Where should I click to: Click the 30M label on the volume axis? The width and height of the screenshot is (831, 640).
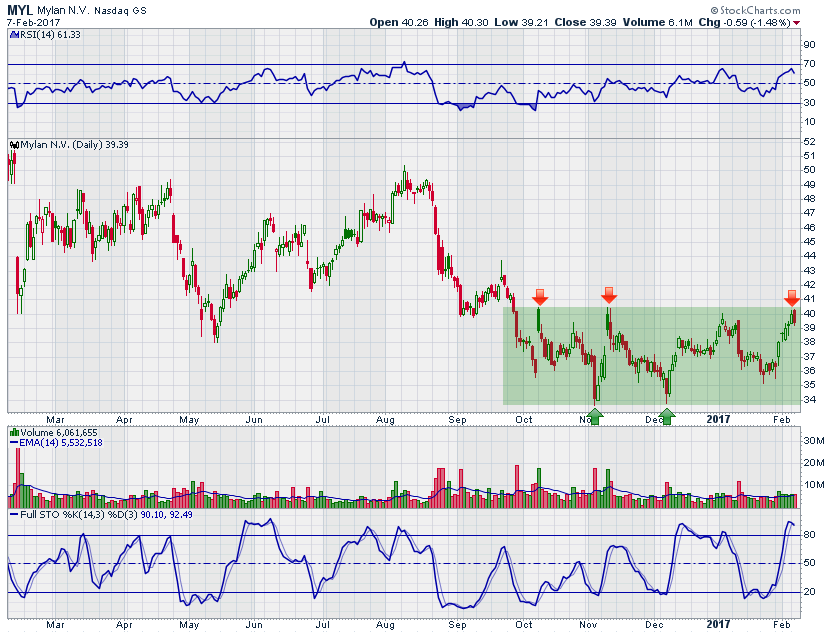coord(814,441)
